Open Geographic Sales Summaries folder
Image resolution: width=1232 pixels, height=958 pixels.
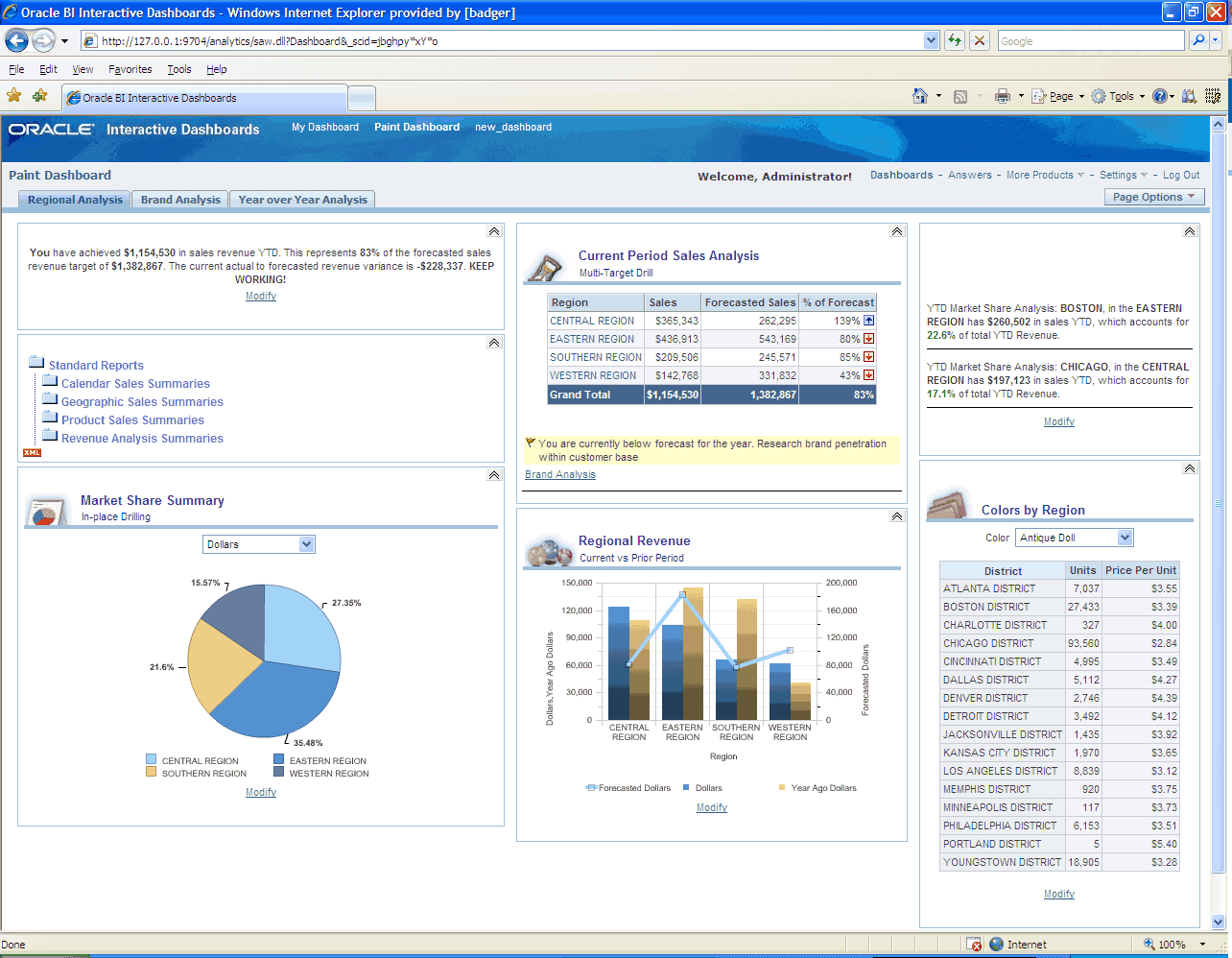(x=142, y=402)
